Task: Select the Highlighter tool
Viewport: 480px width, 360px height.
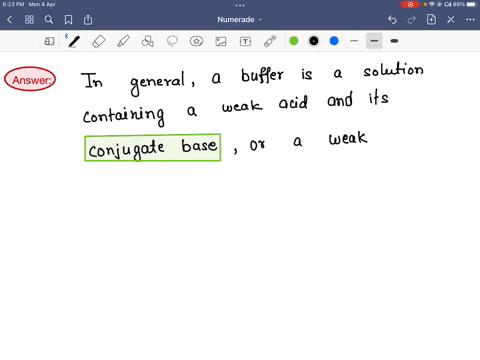Action: coord(123,41)
